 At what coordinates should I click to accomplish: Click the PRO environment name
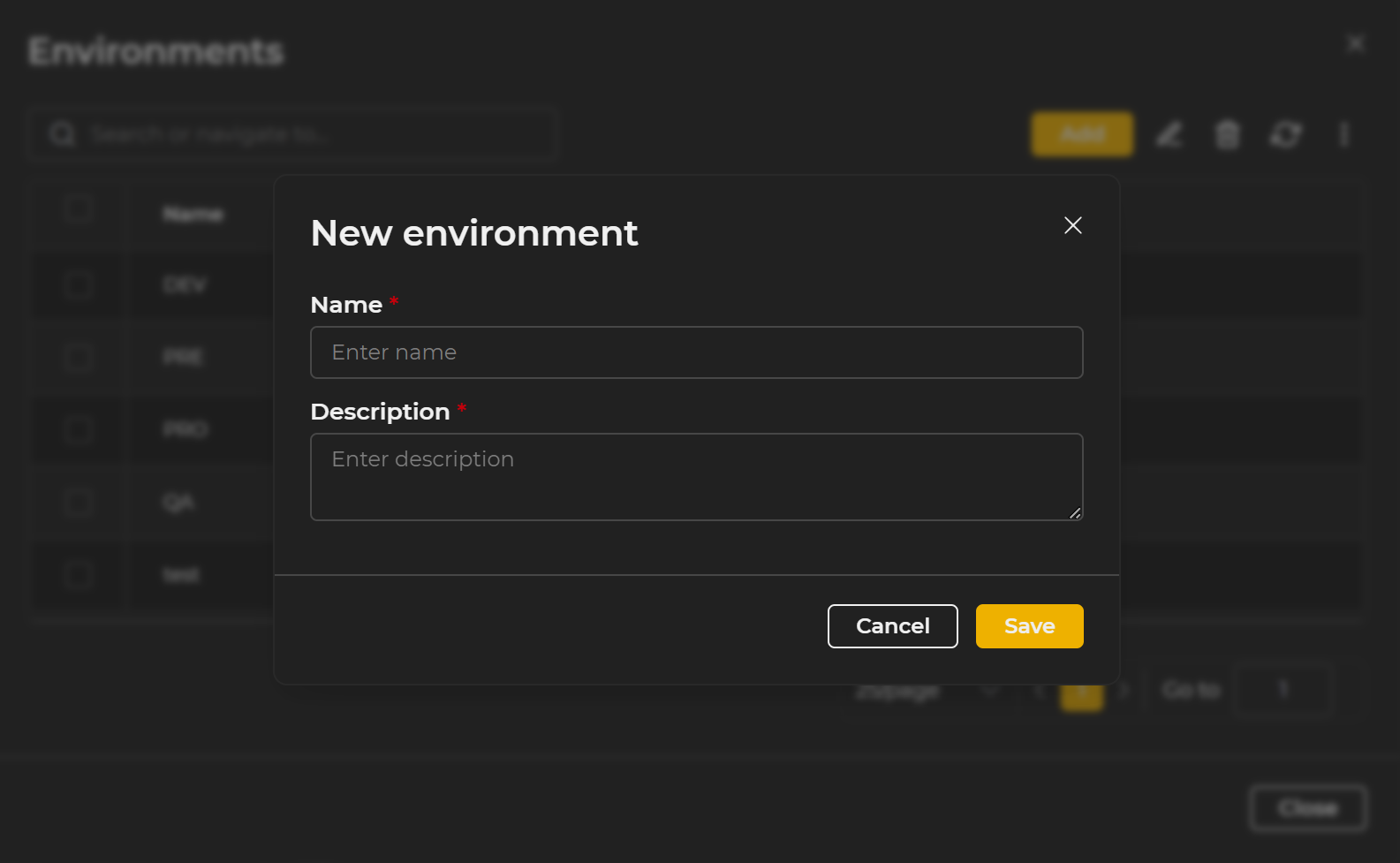pos(185,430)
